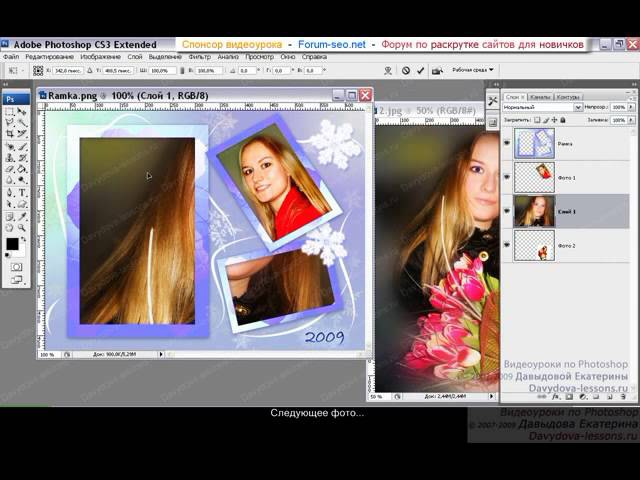Set the foreground color swatch
The height and width of the screenshot is (480, 640).
[x=12, y=244]
